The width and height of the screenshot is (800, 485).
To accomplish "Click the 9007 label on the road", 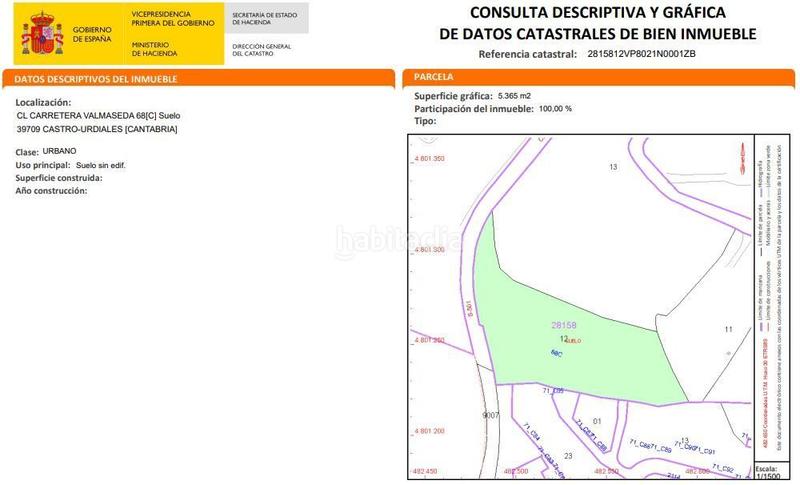I will [490, 414].
